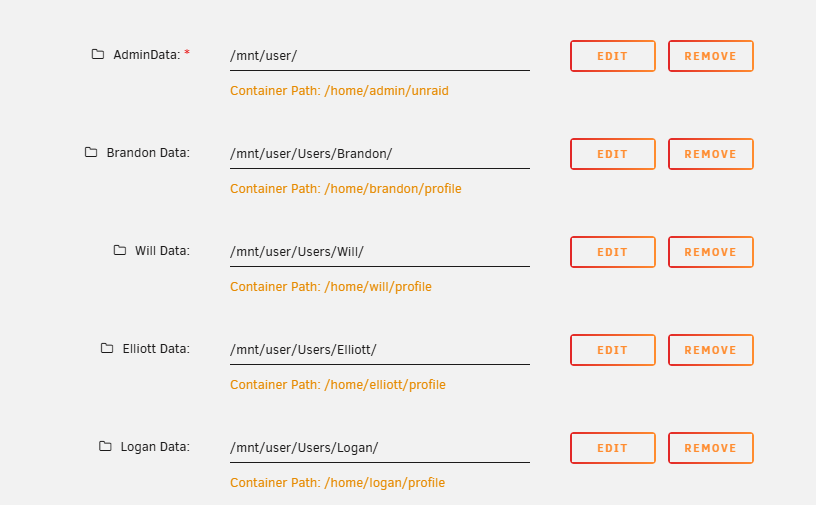Edit the Brandon Data path
Screen dimensions: 816x505
(613, 154)
